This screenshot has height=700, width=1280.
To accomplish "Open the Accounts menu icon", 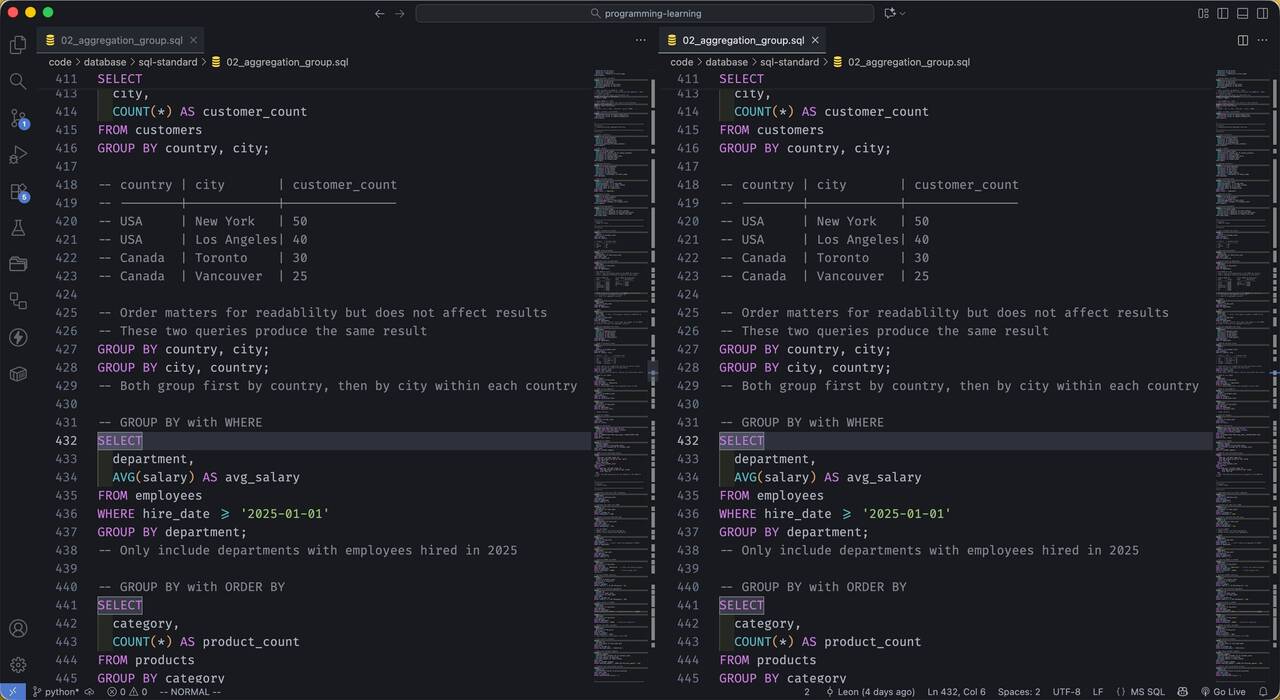I will (18, 629).
